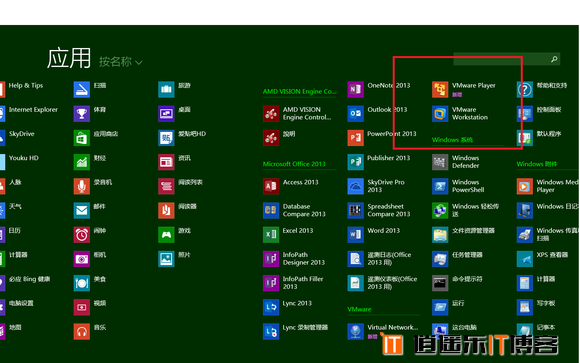Select the Windows 附件 group header
580x363 pixels.
point(537,164)
